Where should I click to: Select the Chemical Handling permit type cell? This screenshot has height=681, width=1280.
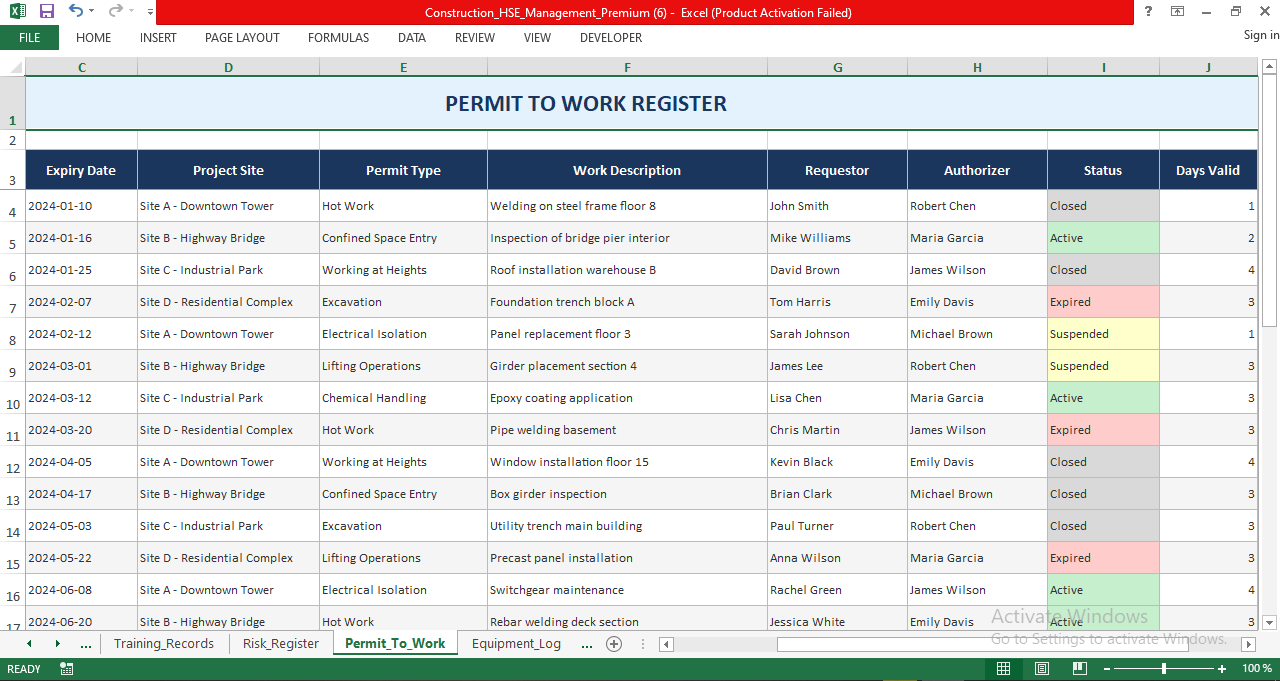[403, 398]
